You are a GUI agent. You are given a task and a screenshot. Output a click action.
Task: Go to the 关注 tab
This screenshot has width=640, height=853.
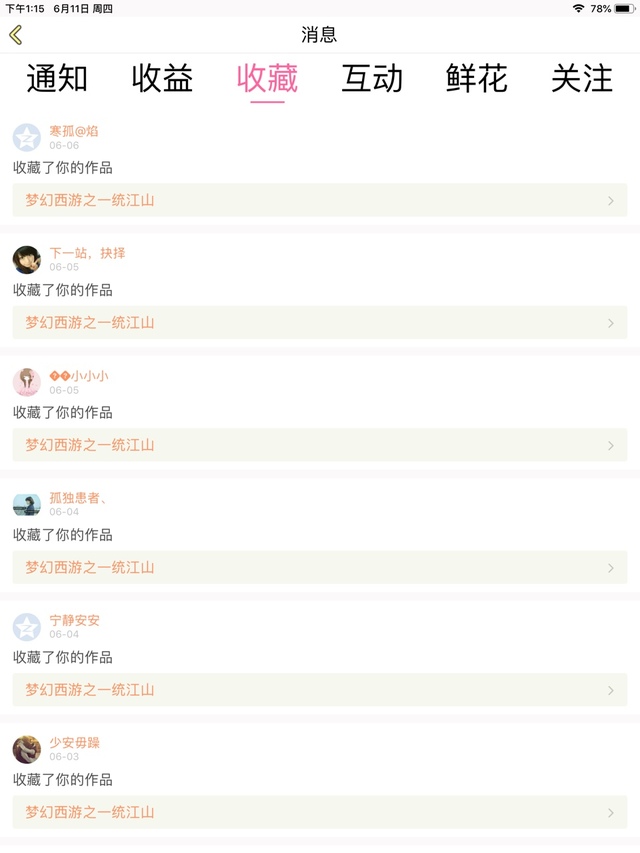click(x=582, y=78)
